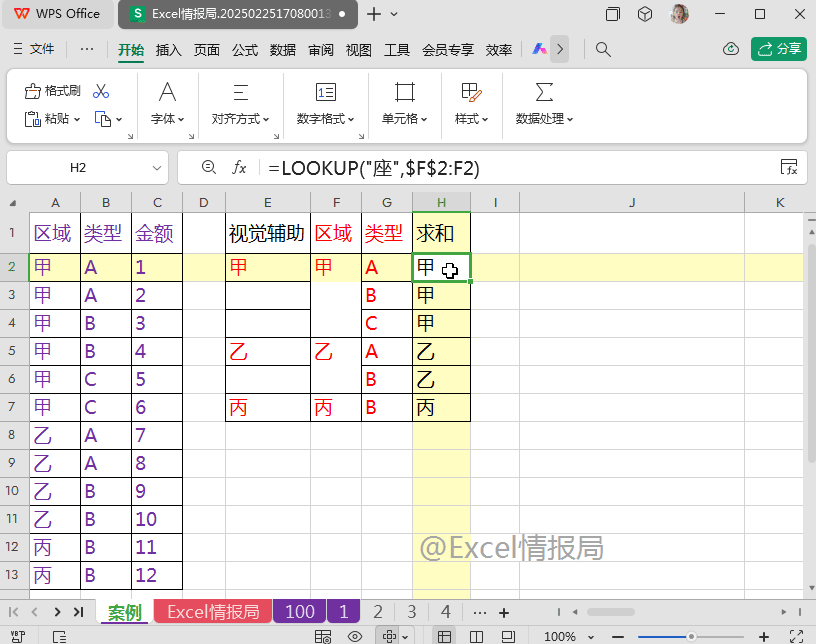Click the zoom slider in status bar
The width and height of the screenshot is (816, 644).
(690, 636)
